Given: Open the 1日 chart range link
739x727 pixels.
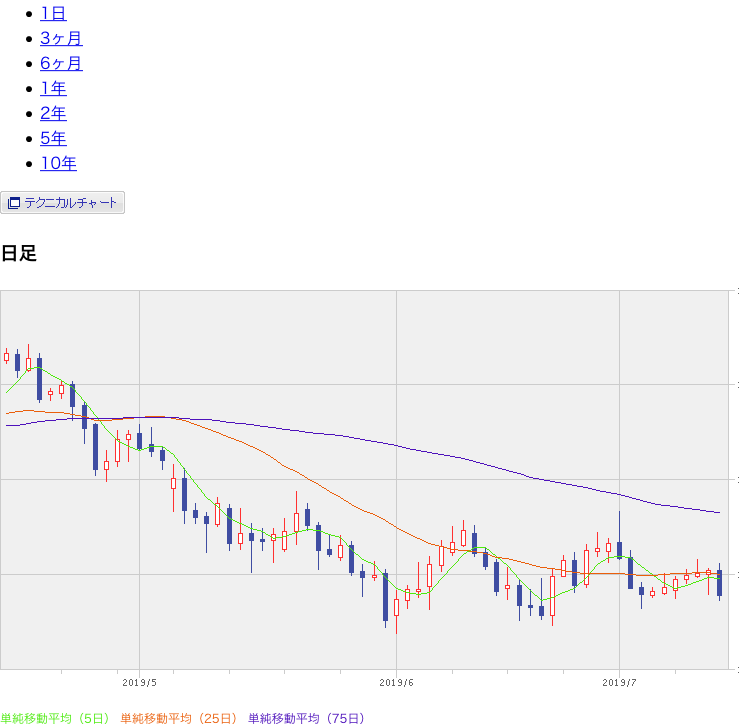Looking at the screenshot, I should tap(53, 14).
